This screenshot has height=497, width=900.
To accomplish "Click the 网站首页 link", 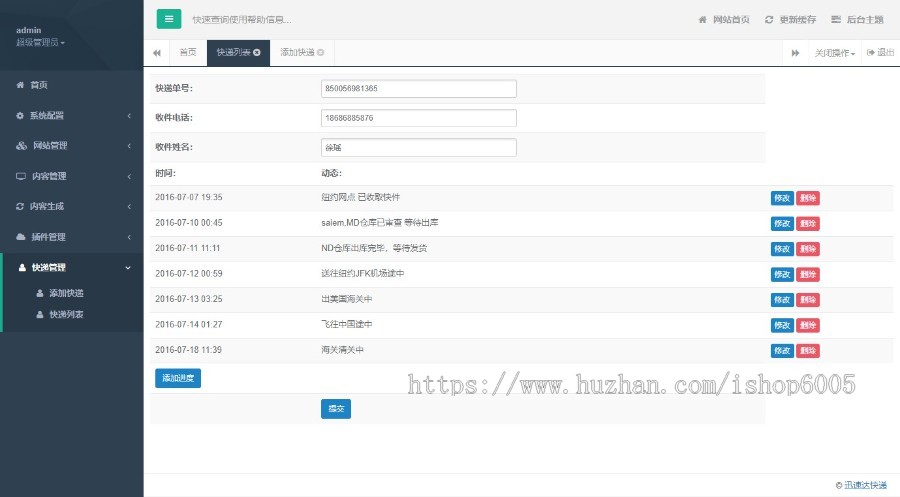I will click(731, 20).
